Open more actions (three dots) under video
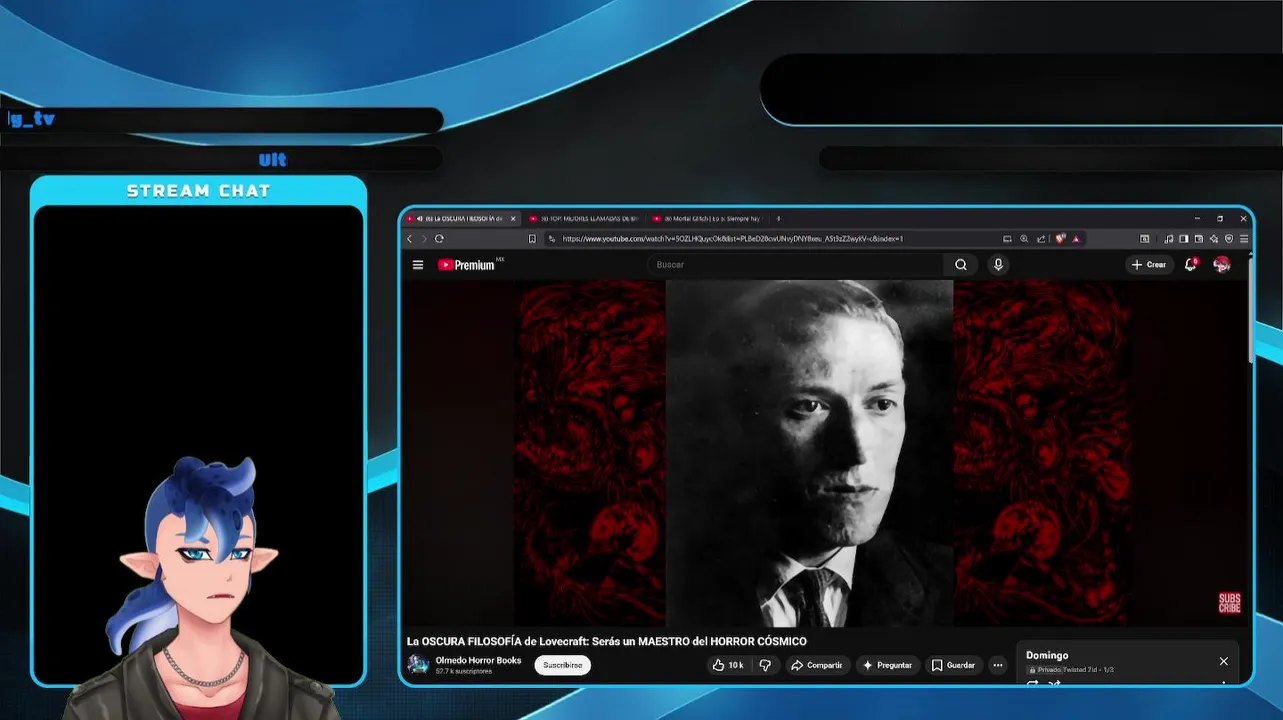 coord(997,665)
